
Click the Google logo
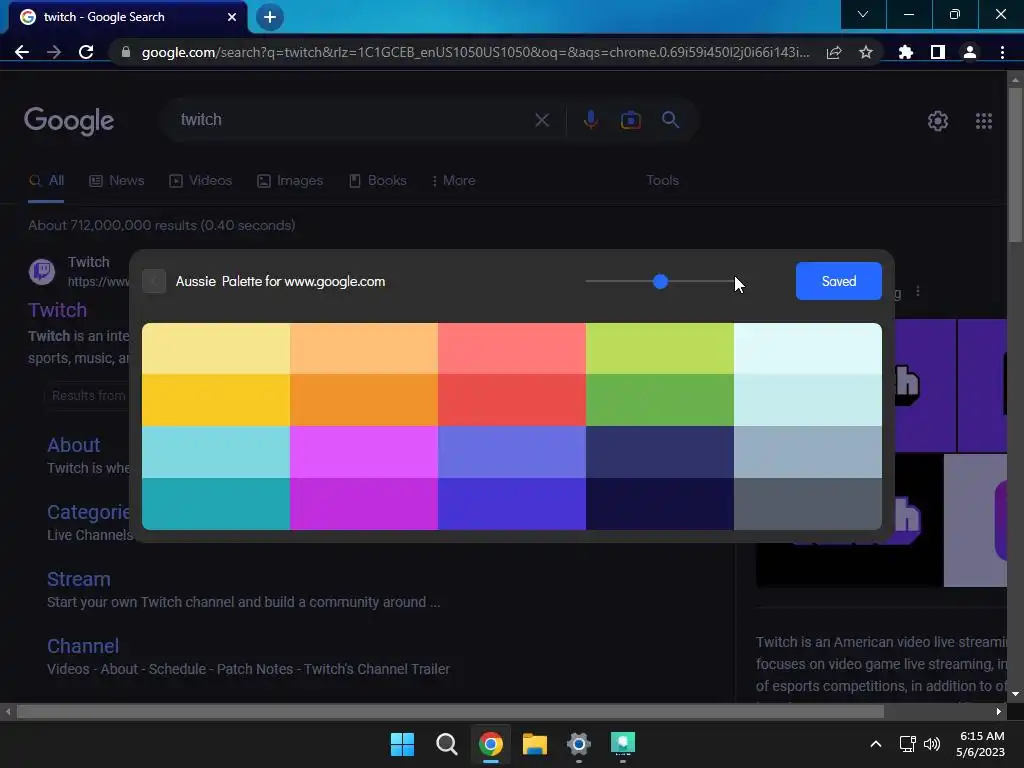click(69, 121)
